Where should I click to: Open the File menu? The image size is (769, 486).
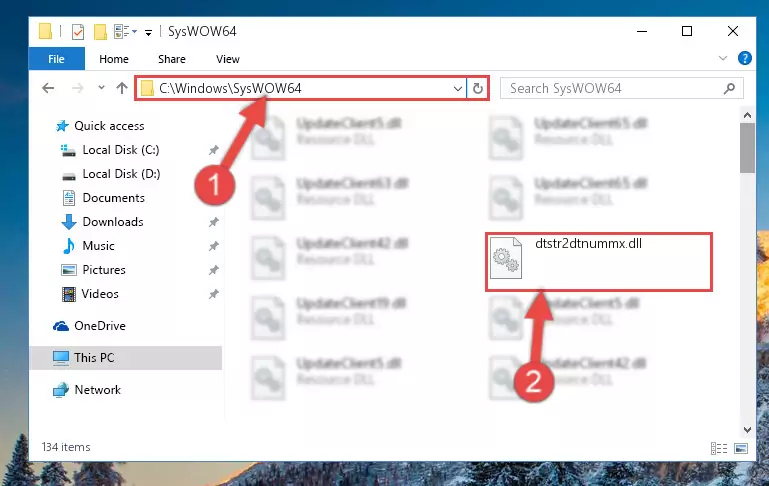point(56,59)
